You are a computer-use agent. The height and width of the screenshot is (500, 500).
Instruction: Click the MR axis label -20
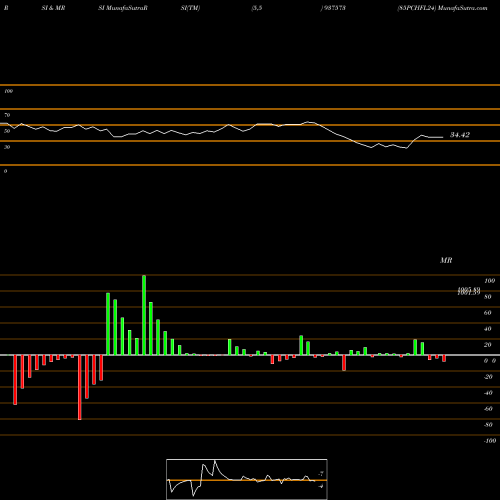[488, 377]
